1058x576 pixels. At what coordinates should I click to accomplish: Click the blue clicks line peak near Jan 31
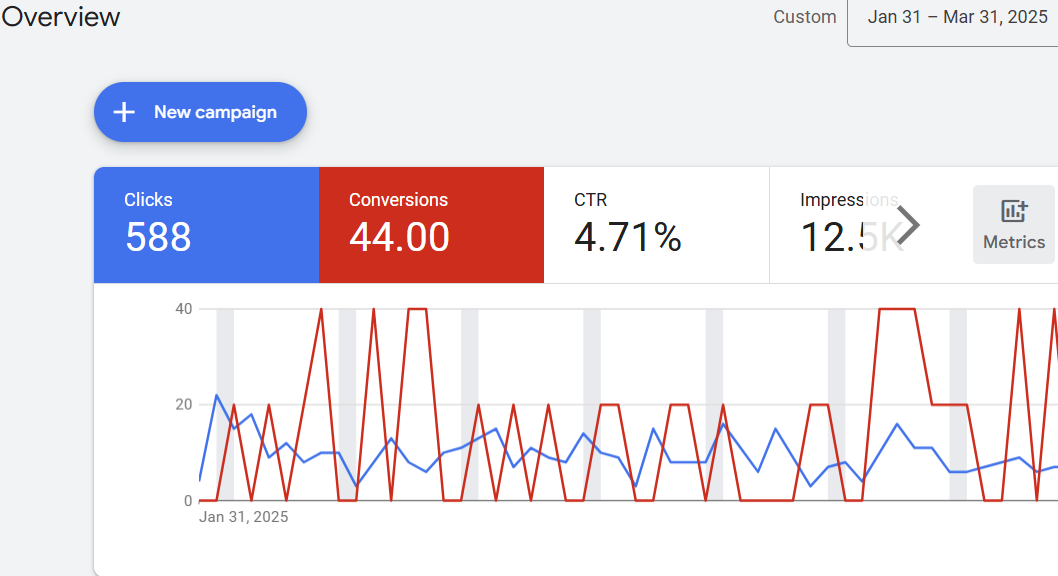pyautogui.click(x=217, y=395)
